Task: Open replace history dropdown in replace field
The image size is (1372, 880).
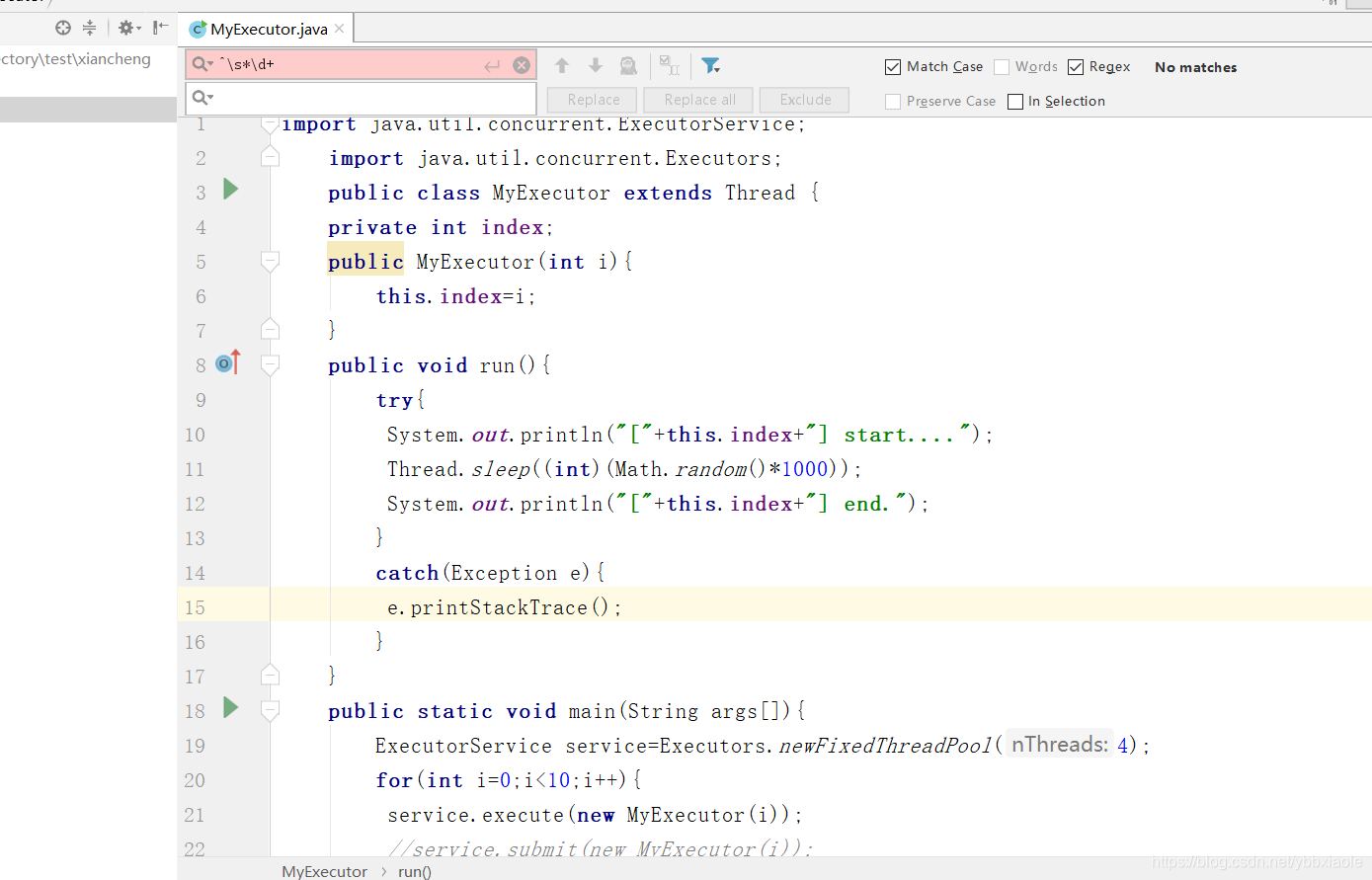Action: 202,97
